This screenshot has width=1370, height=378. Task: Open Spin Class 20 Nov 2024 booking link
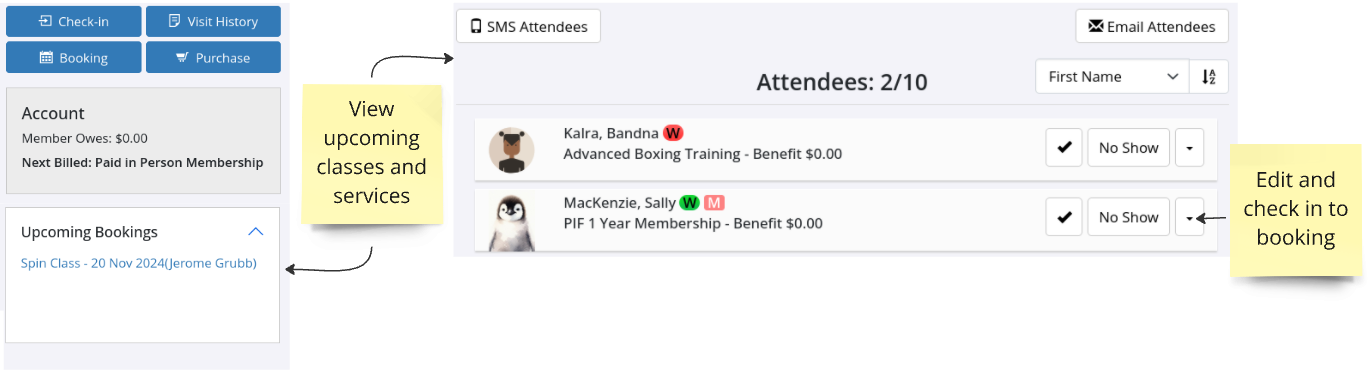[x=139, y=264]
